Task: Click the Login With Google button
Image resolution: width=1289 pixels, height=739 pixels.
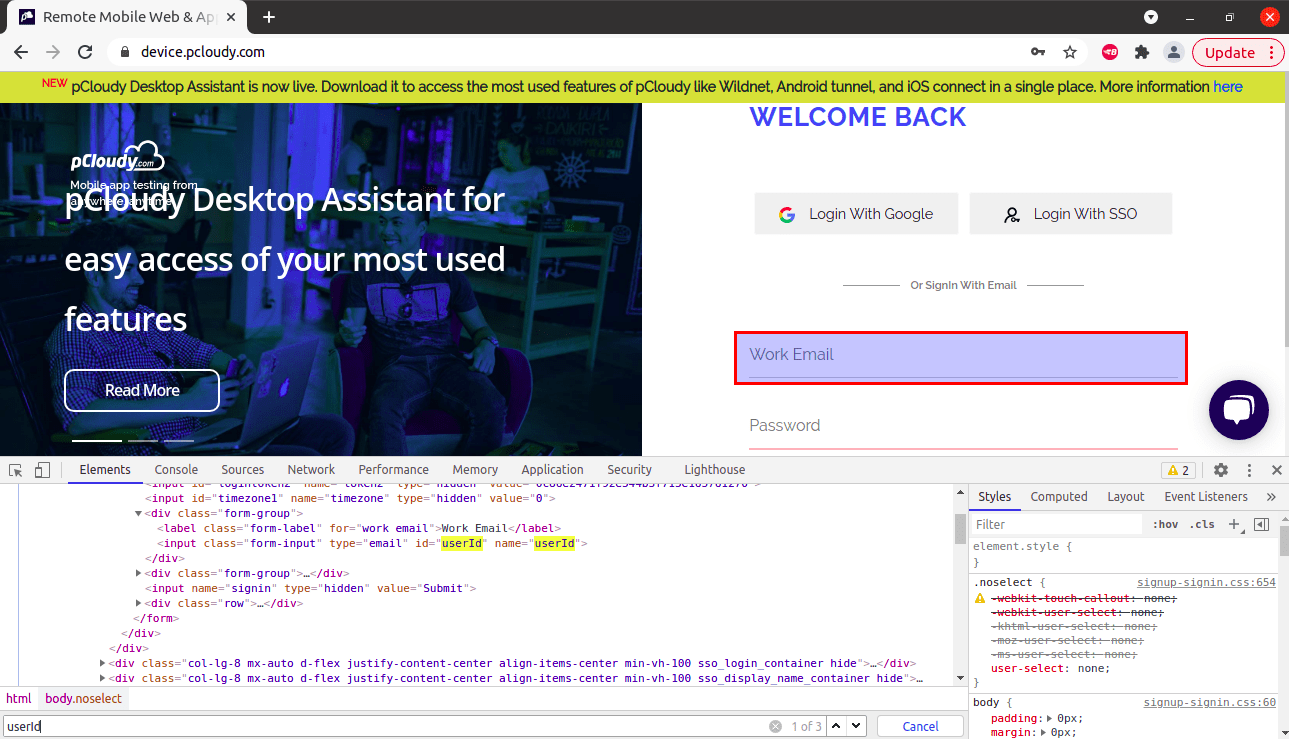Action: pos(856,214)
